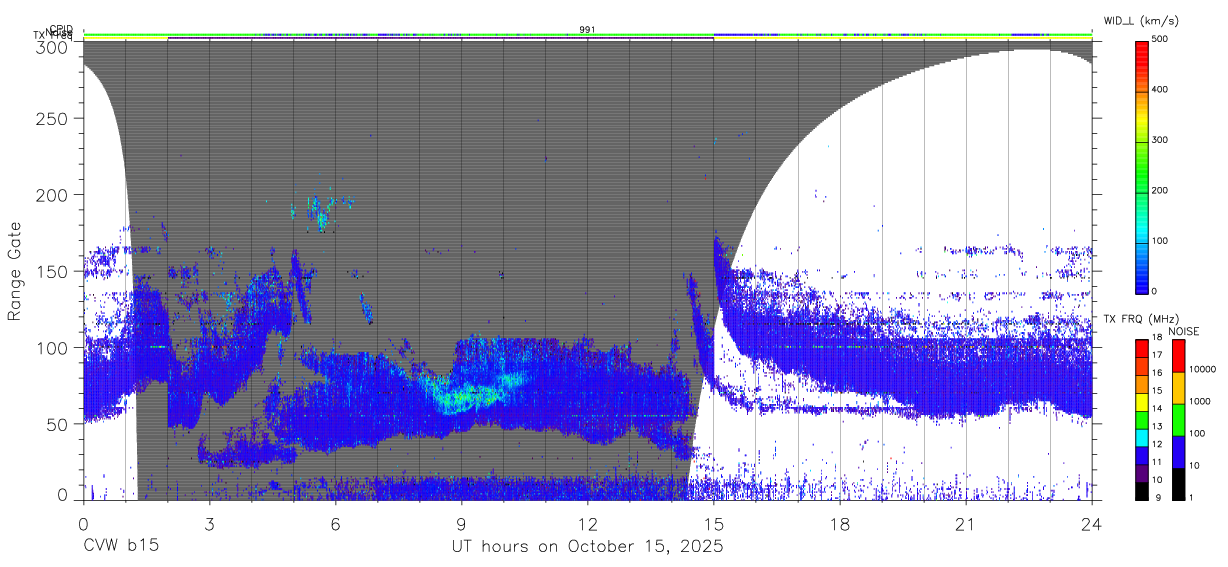Screen dimensions: 1228x567
Task: Click the 14 label on TX FRQ legend
Action: pos(1156,408)
